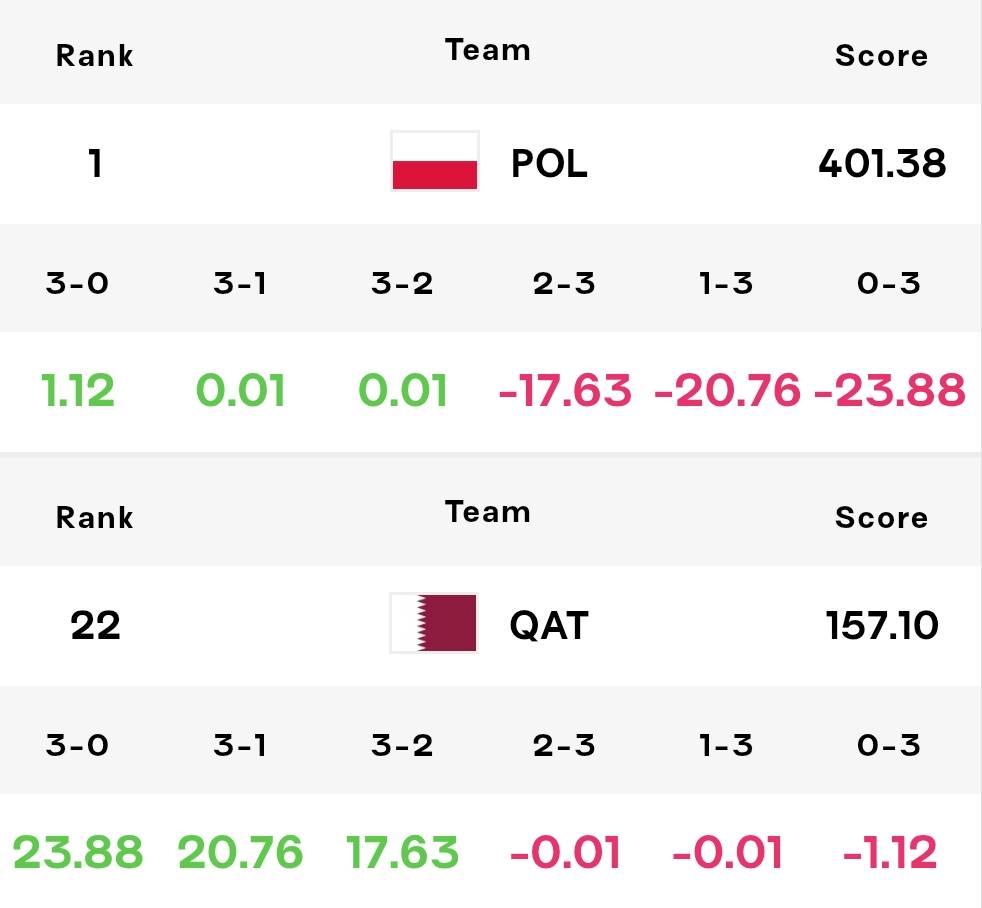Click Qatar's 0-3 value -1.12
Screen dimensions: 982x908
(890, 852)
